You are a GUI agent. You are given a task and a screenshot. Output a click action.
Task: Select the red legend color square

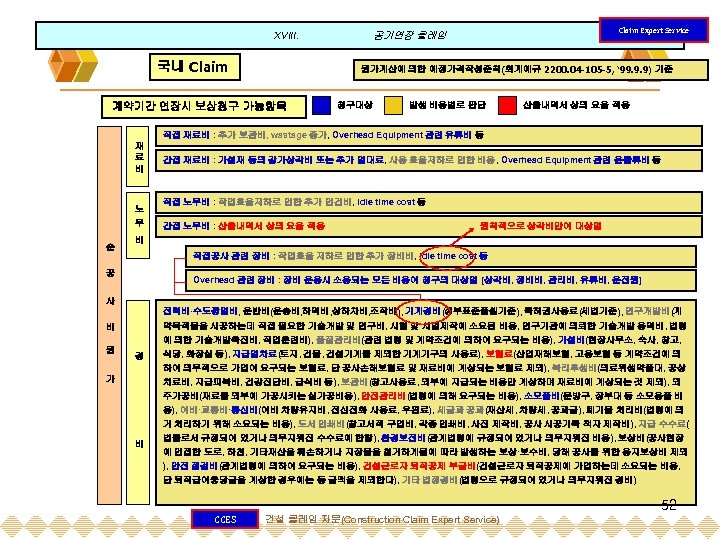[507, 105]
